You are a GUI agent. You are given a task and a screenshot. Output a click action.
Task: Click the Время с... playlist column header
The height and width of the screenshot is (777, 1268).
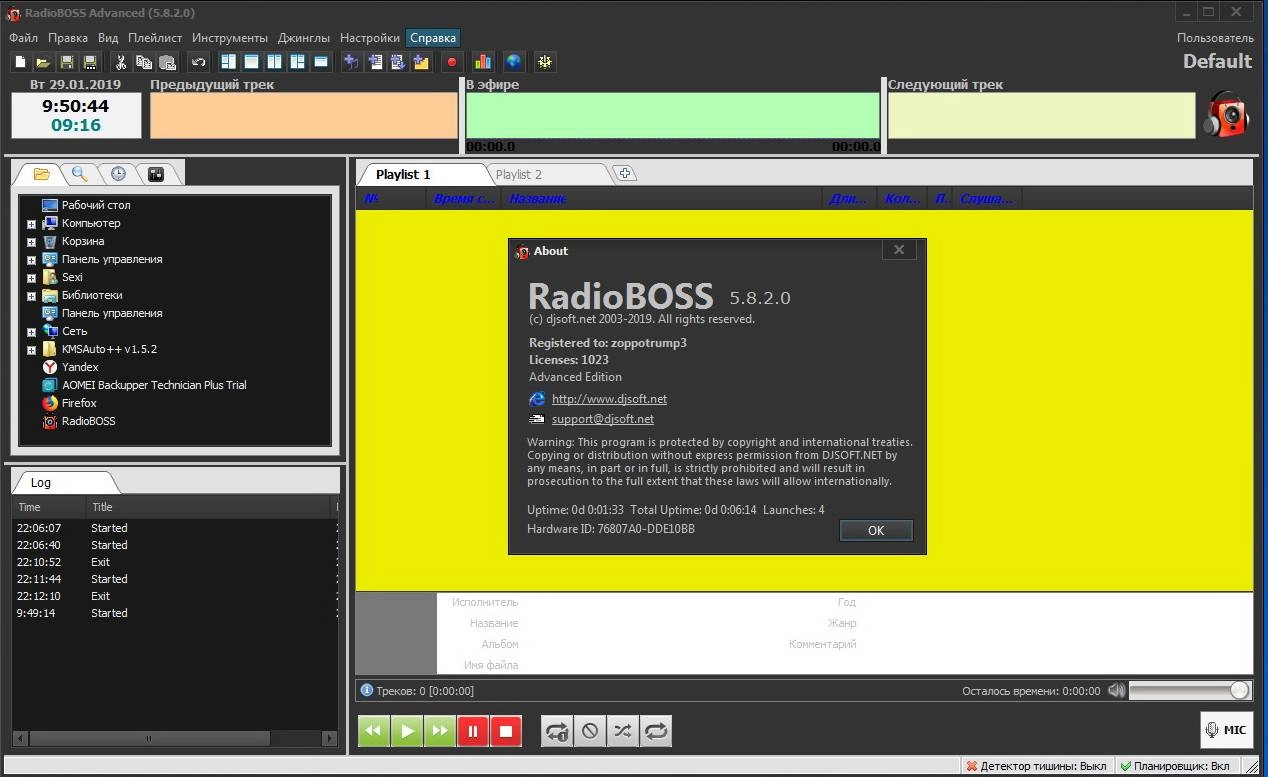pos(464,199)
